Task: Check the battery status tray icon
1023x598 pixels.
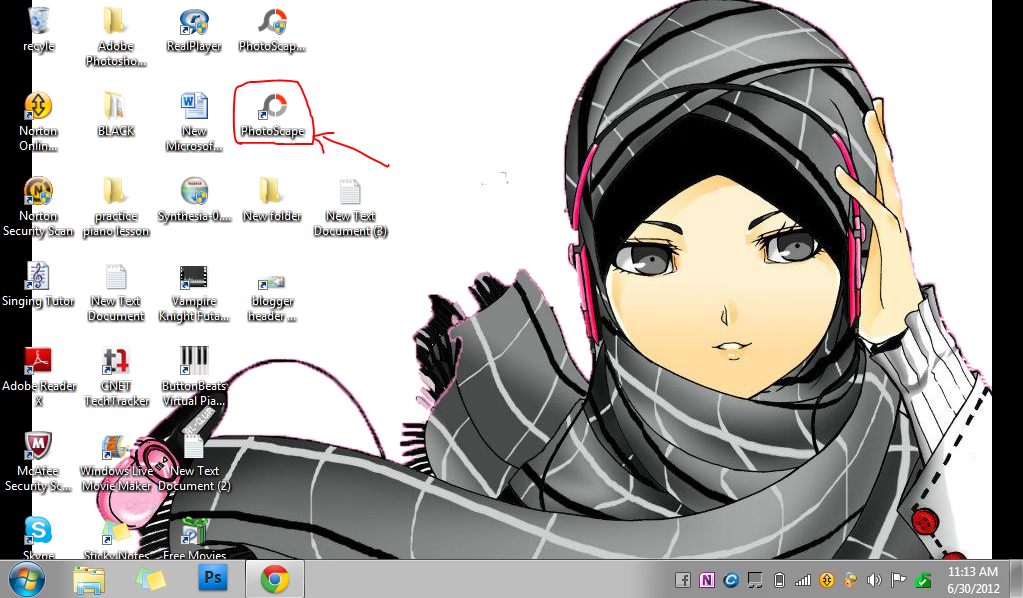Action: click(x=779, y=580)
